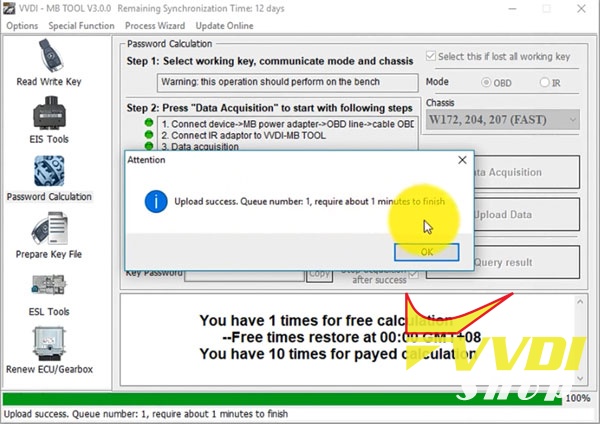
Task: Select the OBD mode radio button
Action: pyautogui.click(x=486, y=82)
